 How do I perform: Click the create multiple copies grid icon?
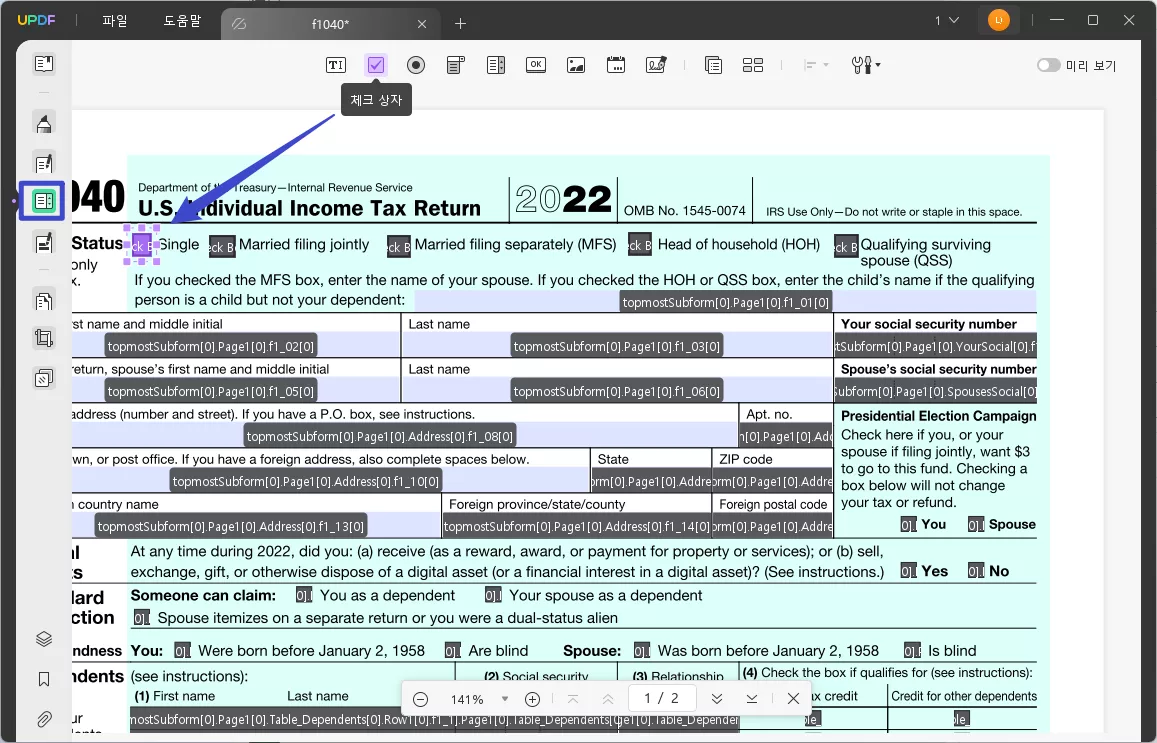[x=753, y=65]
